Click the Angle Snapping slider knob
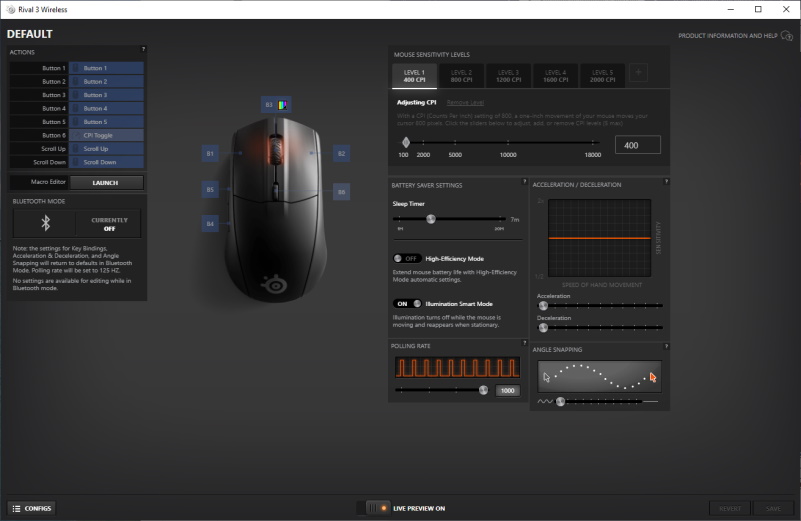 560,401
